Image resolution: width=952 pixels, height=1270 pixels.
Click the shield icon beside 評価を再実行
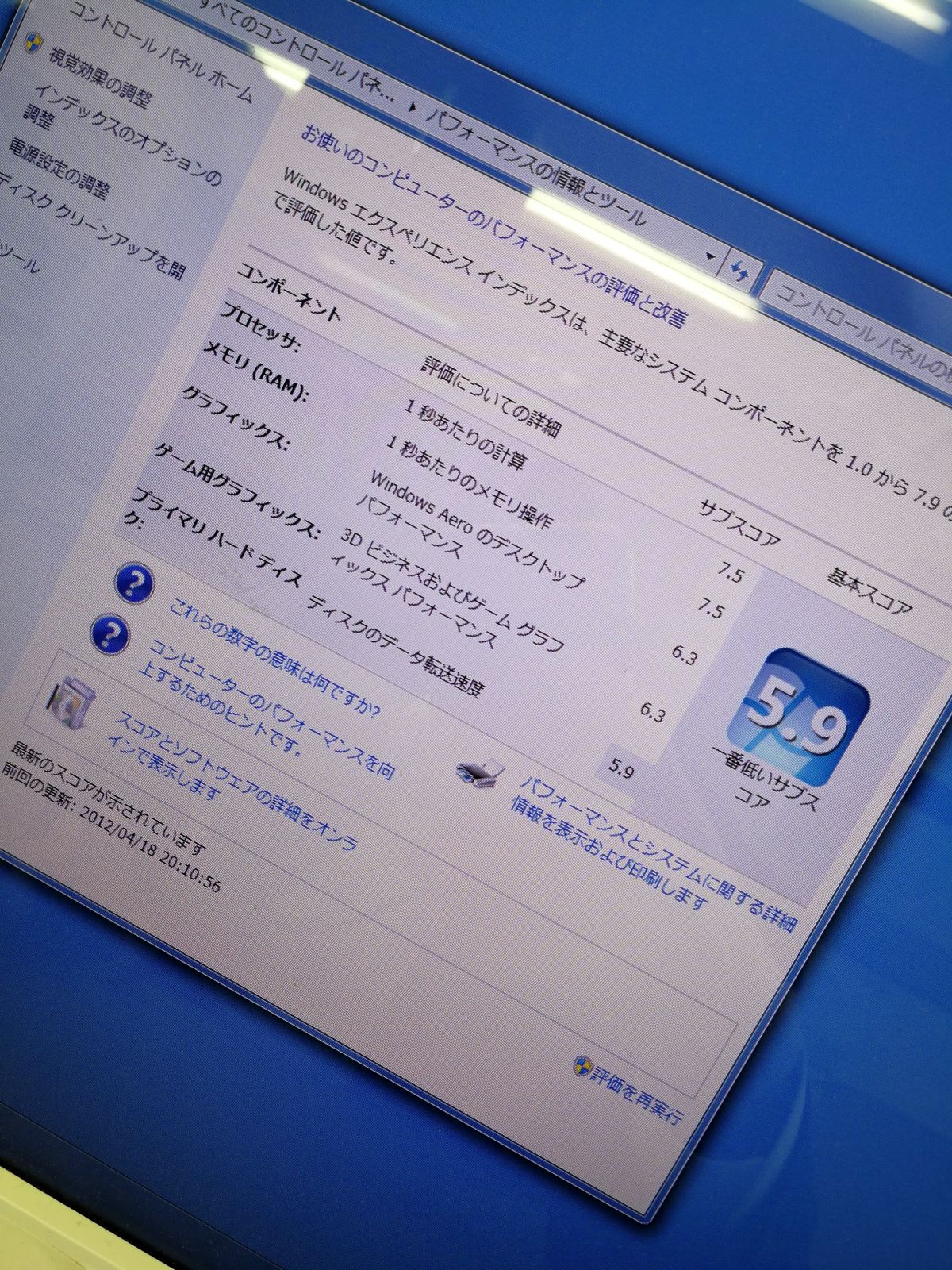583,1066
